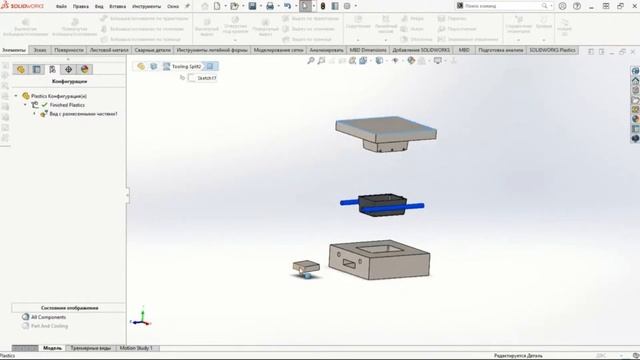The width and height of the screenshot is (640, 360).
Task: Select the Tooling Split2 breadcrumb item
Action: tap(182, 66)
